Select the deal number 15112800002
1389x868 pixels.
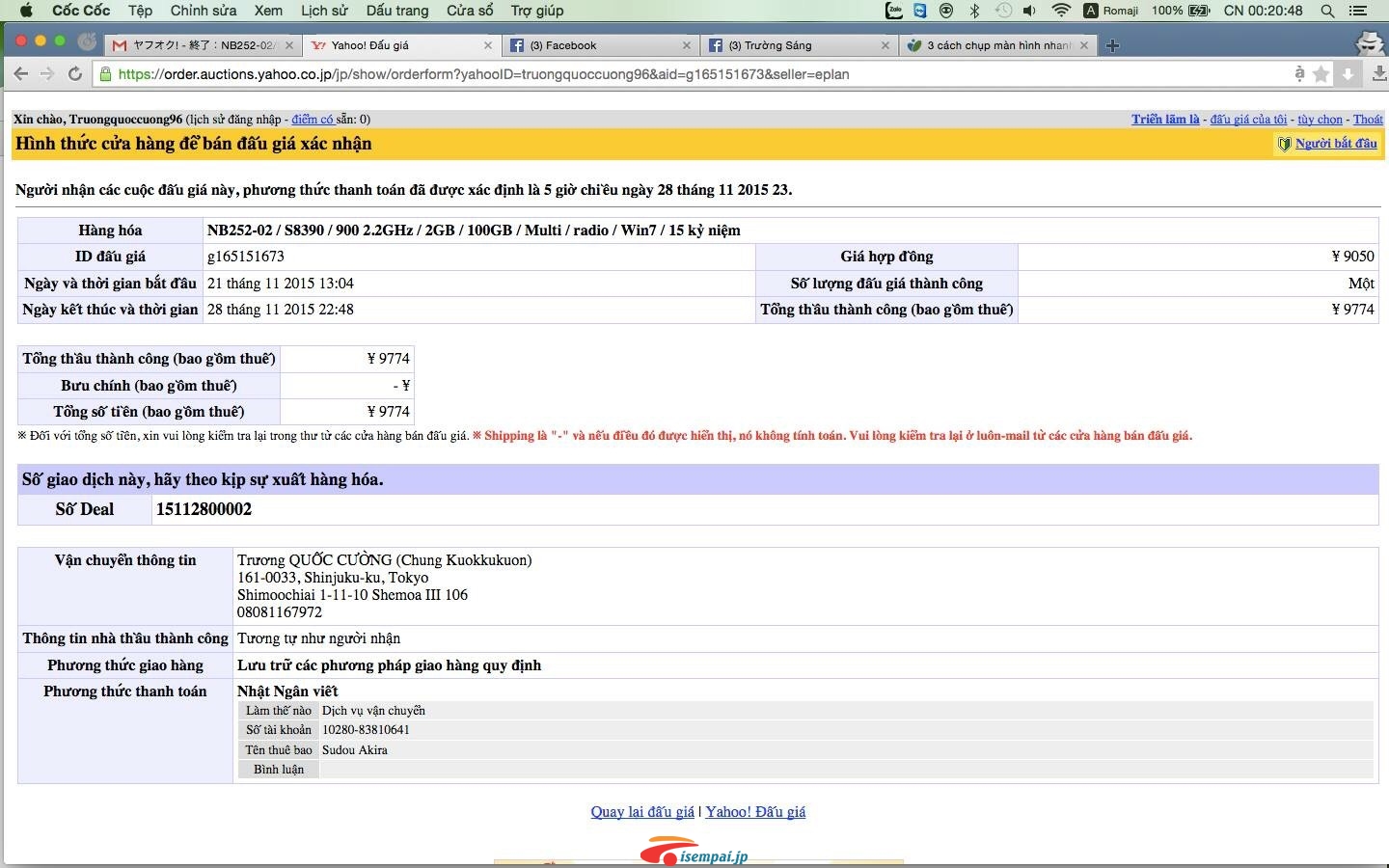click(x=204, y=509)
